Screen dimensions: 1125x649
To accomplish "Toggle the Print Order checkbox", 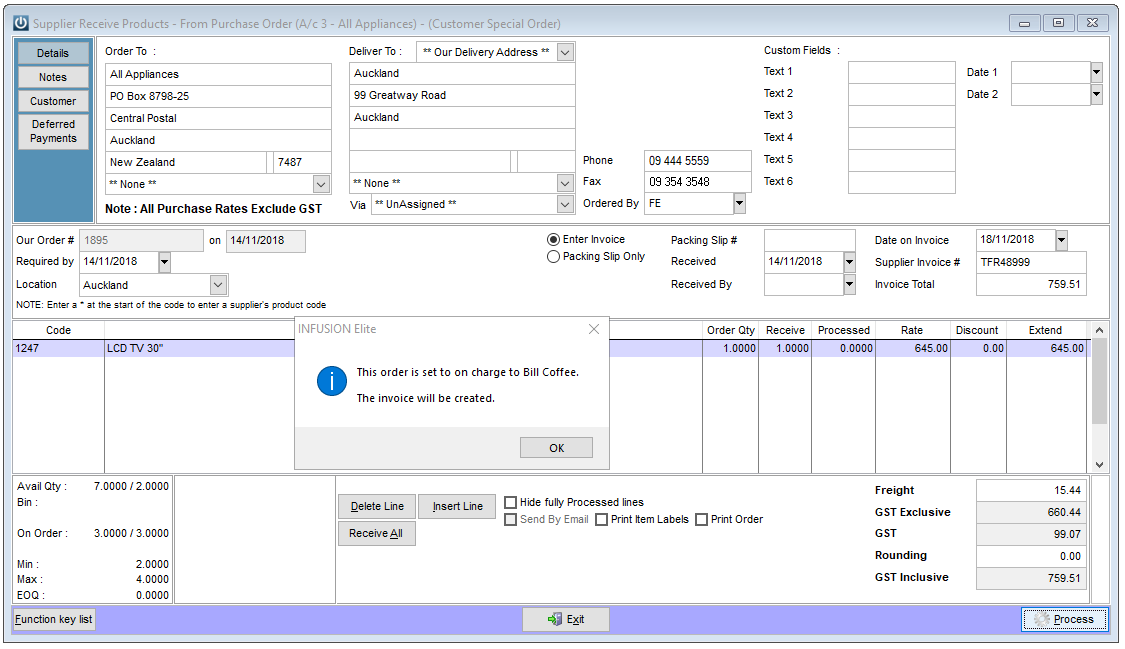I will pos(702,520).
